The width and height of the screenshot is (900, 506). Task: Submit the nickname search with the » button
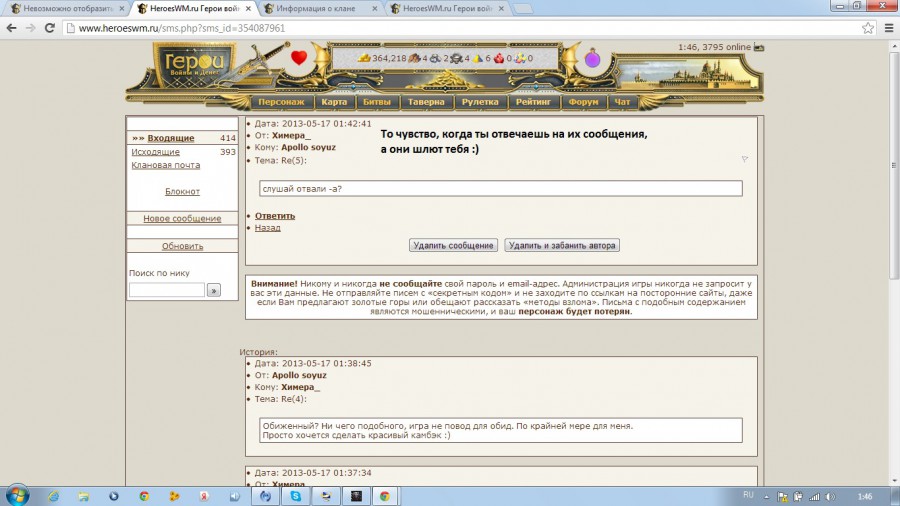(214, 290)
